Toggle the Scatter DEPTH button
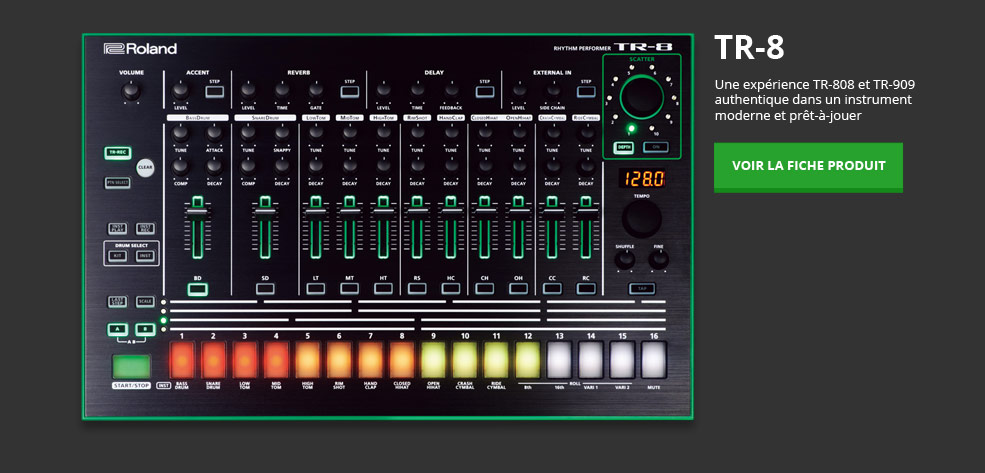 (623, 148)
